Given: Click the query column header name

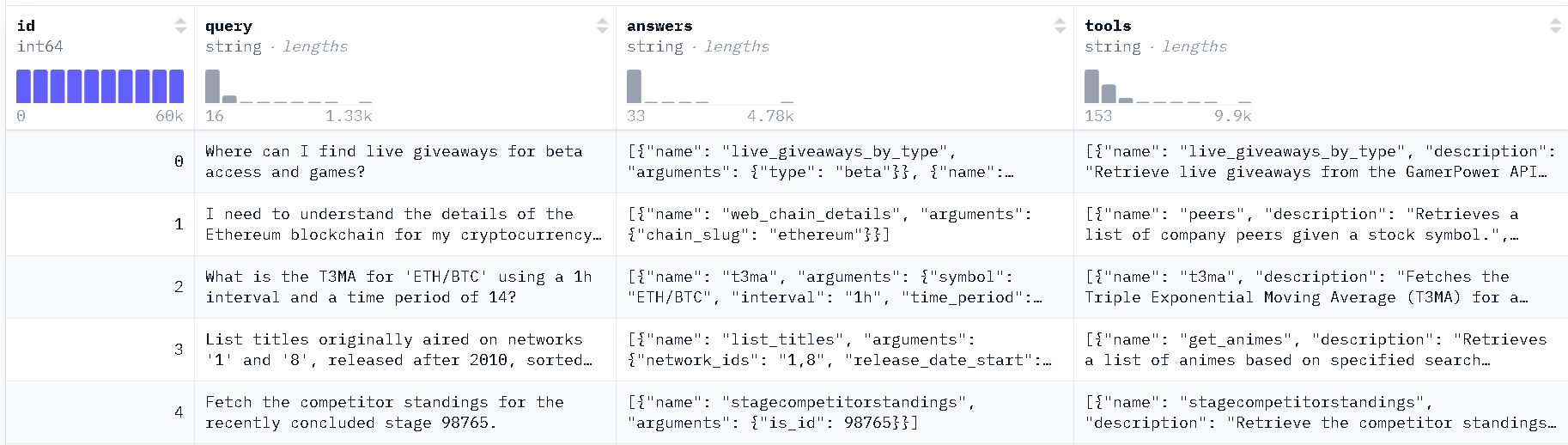Looking at the screenshot, I should pos(228,26).
